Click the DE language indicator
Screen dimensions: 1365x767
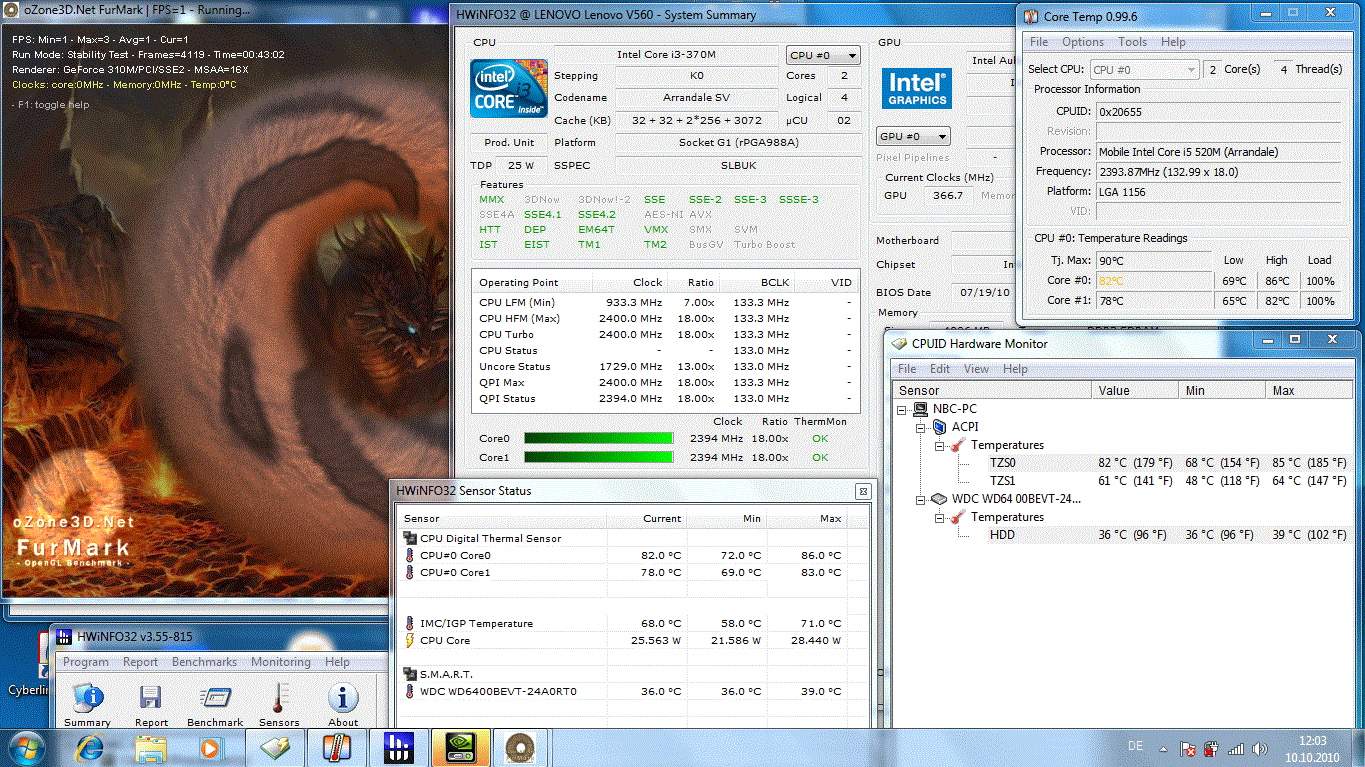(1135, 747)
